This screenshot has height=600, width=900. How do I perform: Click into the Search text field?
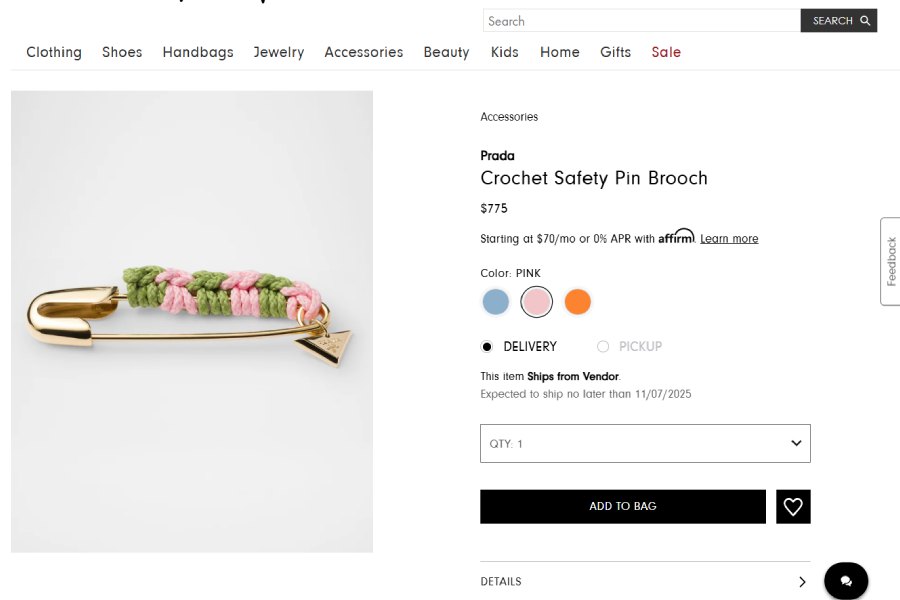[641, 21]
